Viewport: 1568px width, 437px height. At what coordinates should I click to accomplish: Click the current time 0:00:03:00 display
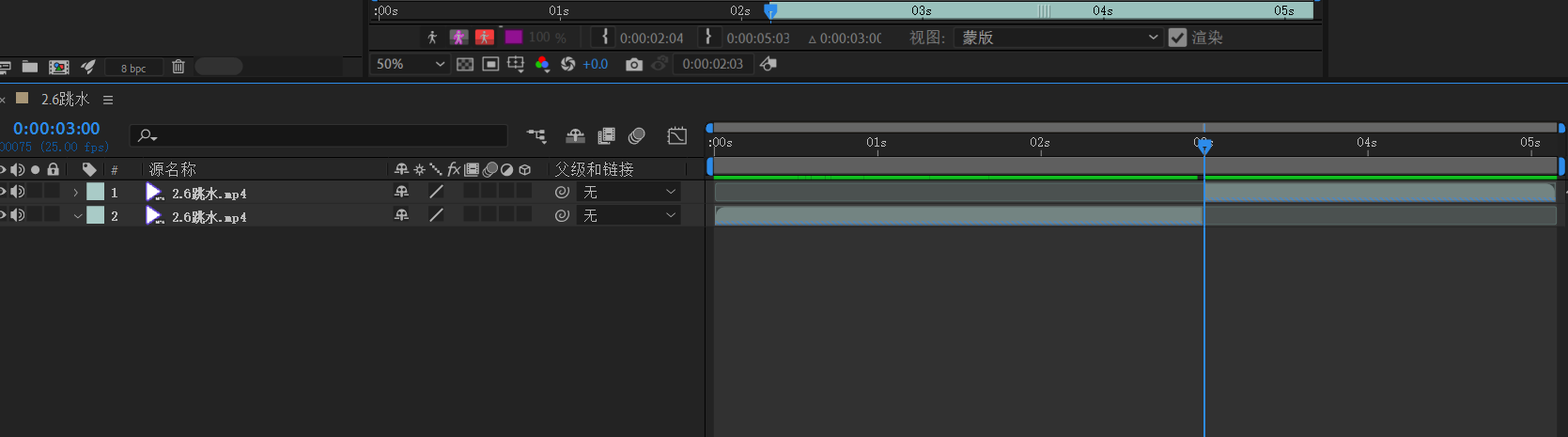coord(56,129)
